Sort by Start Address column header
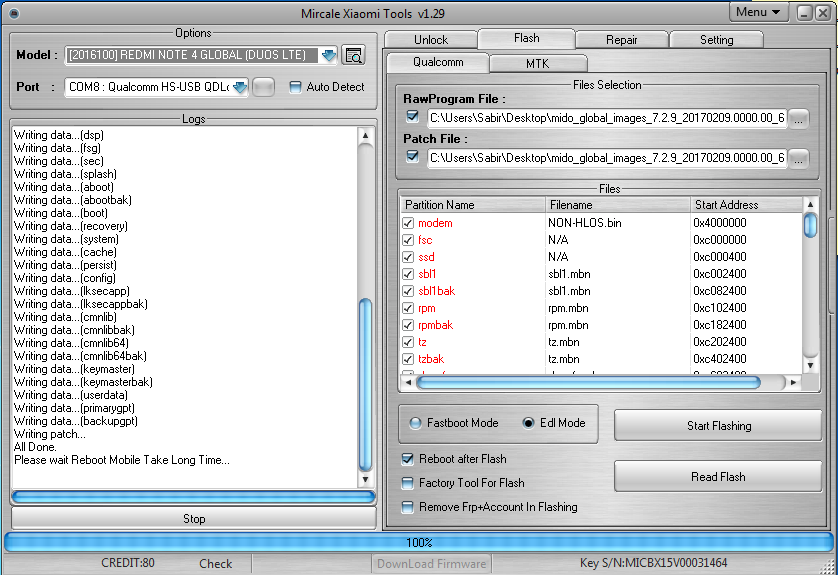Screen dimensions: 838x575 pos(746,205)
